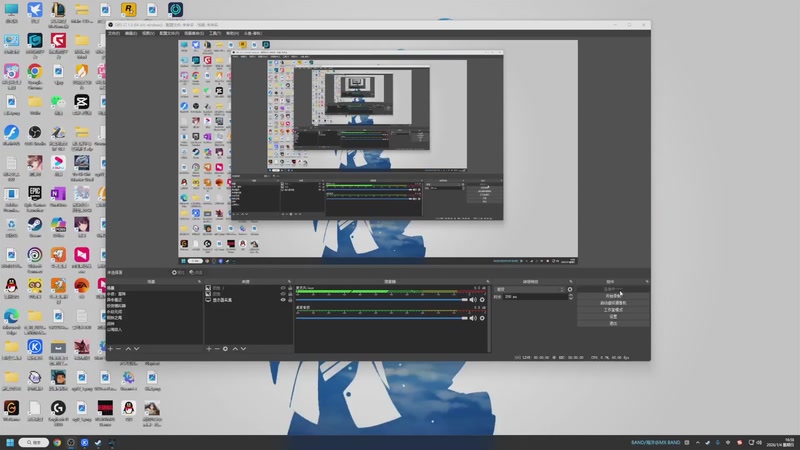Open the 工具 menu in OBS

(x=215, y=33)
